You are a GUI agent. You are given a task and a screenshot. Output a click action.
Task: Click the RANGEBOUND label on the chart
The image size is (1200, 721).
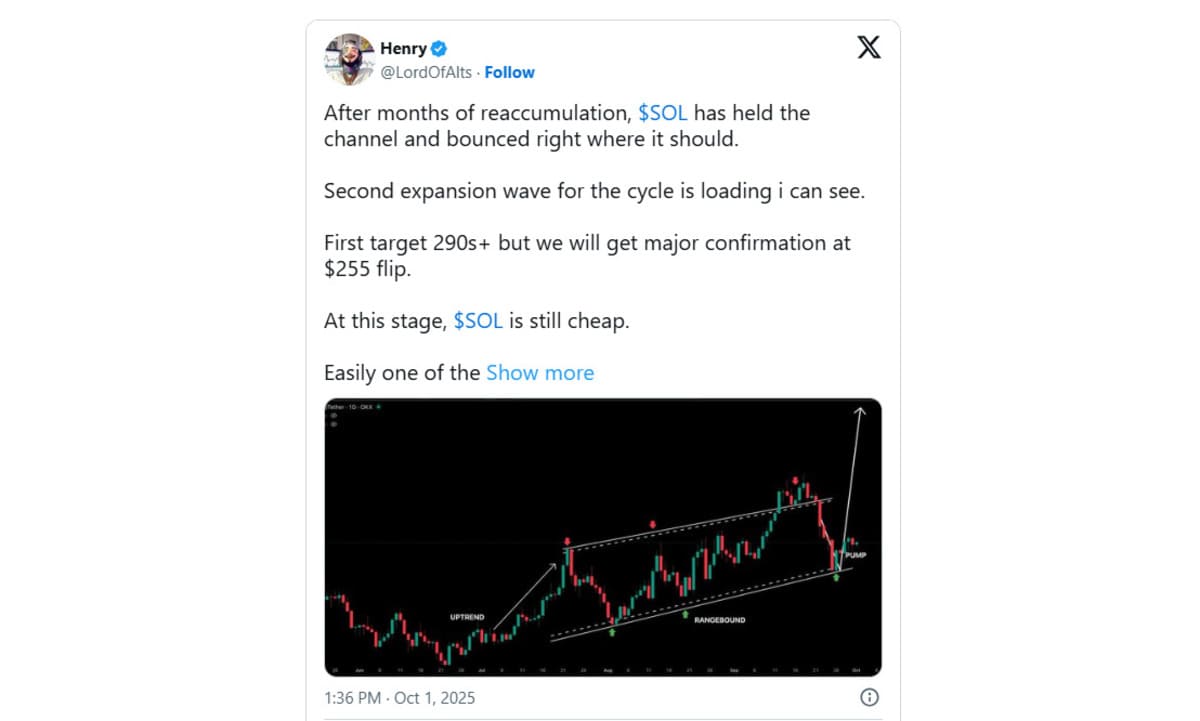tap(720, 620)
